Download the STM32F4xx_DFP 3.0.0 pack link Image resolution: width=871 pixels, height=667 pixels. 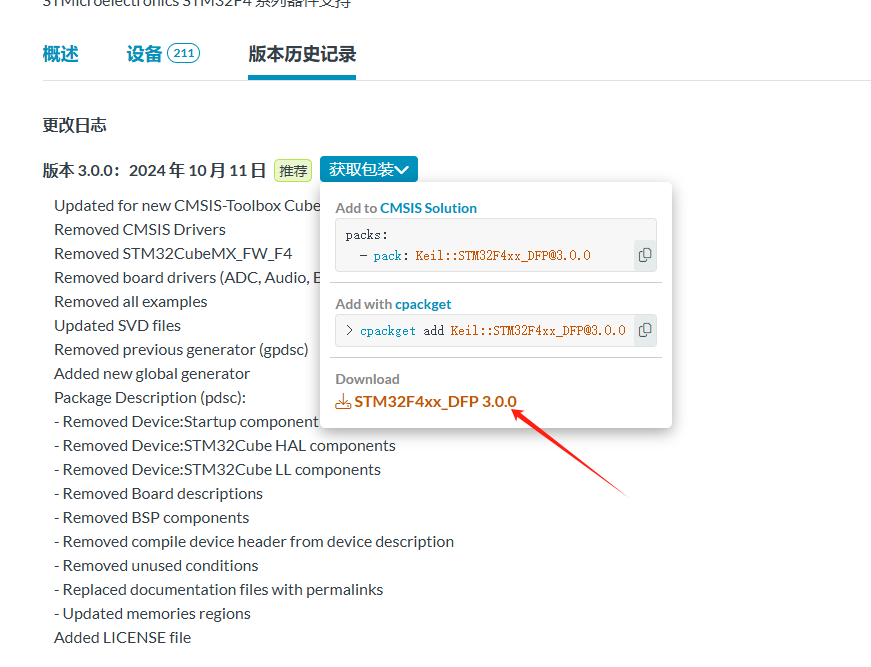point(435,402)
